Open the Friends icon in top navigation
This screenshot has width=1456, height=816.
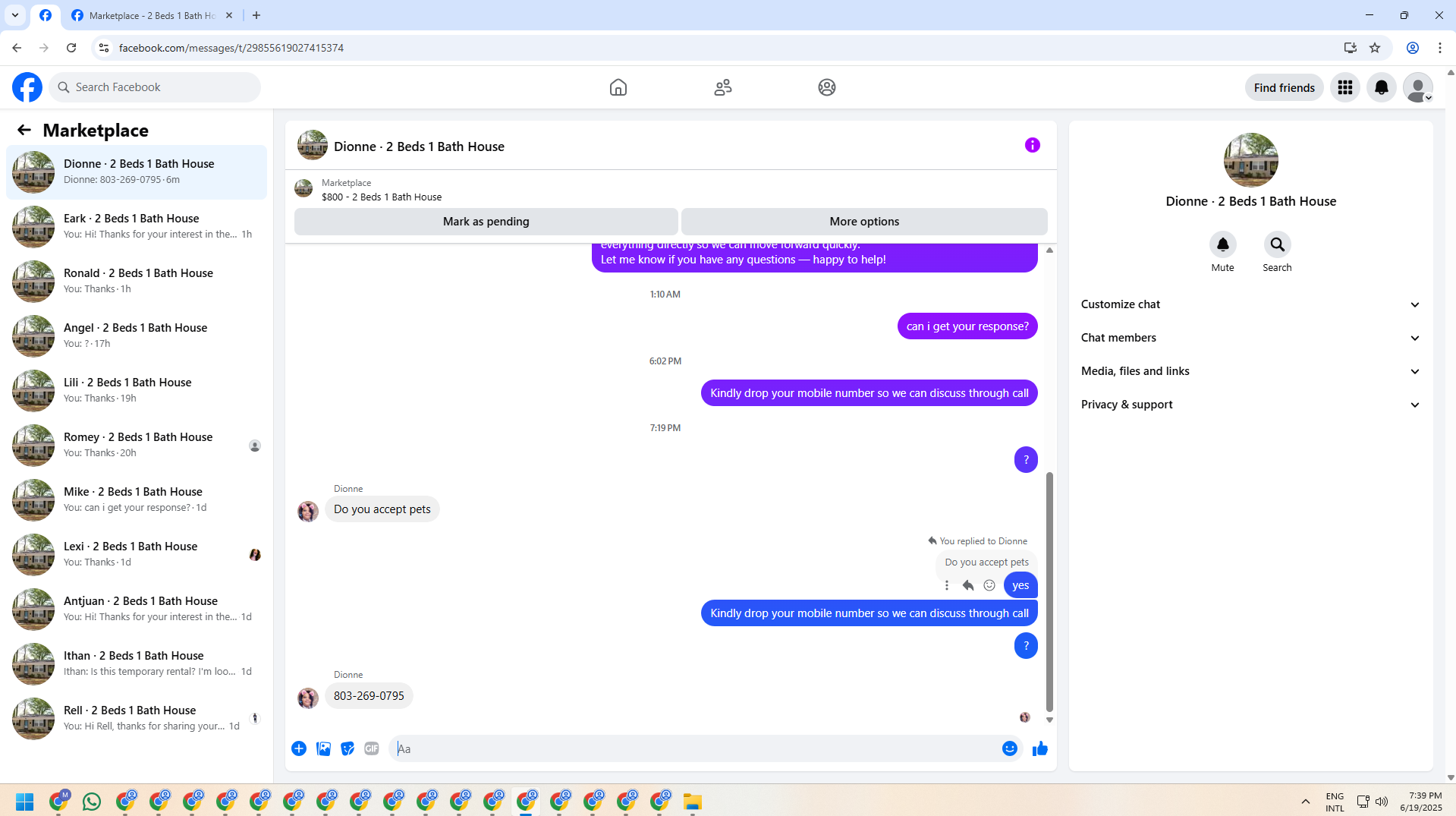(723, 87)
